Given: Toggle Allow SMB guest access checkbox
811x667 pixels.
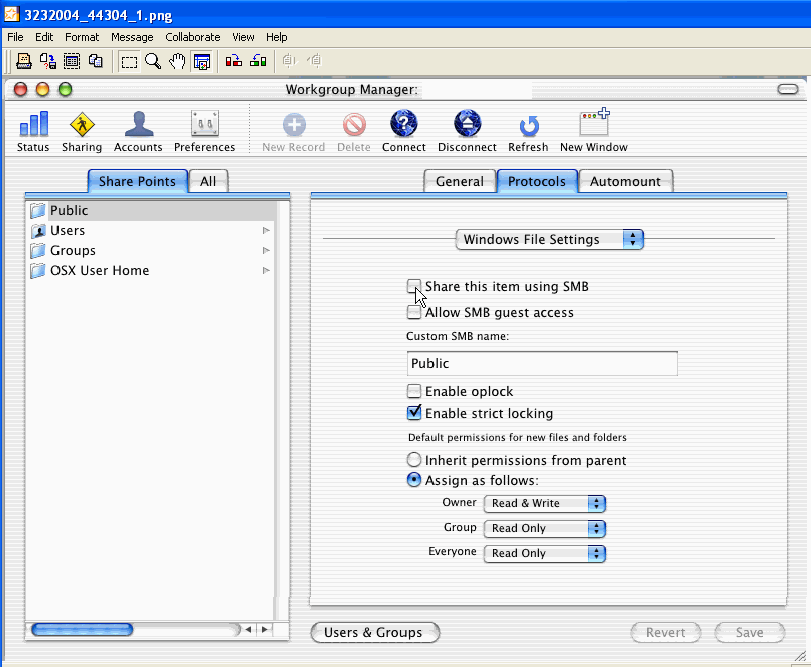Looking at the screenshot, I should point(414,312).
